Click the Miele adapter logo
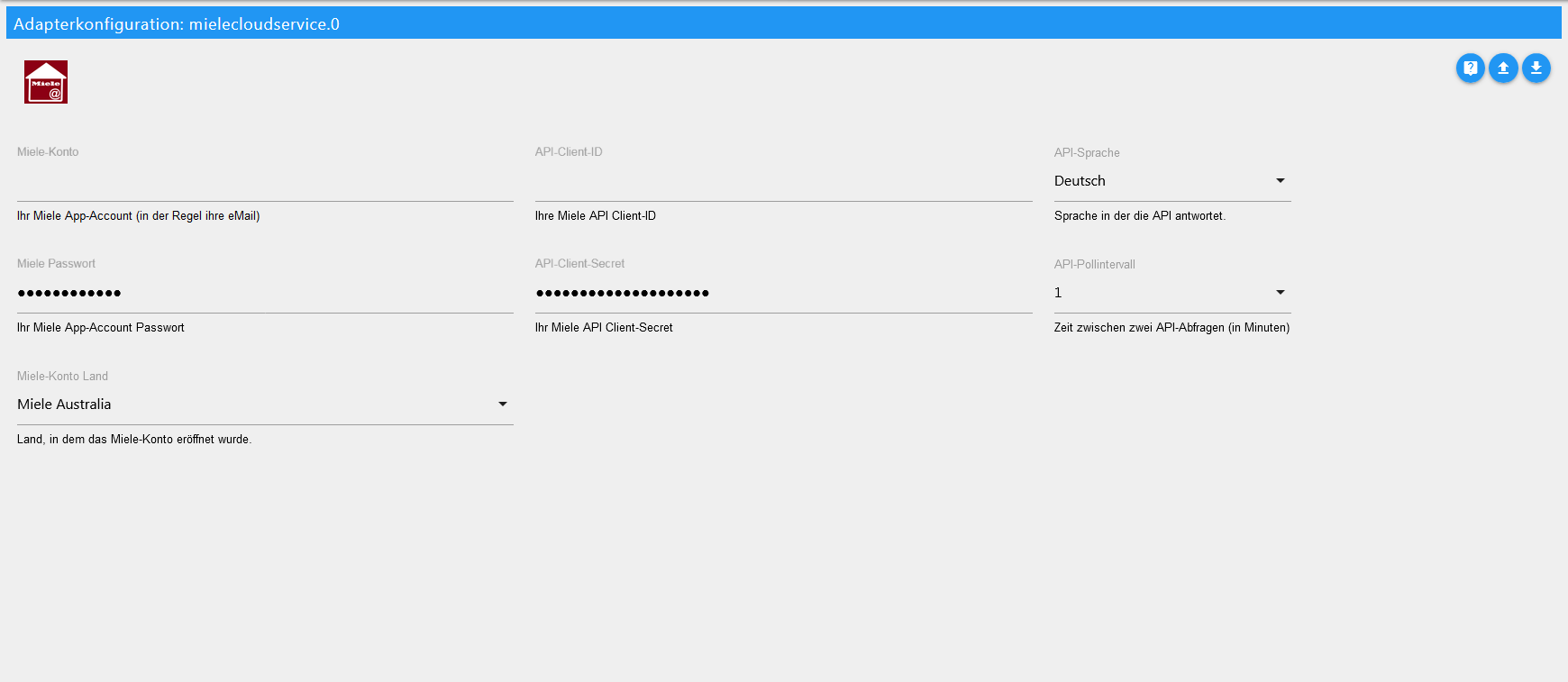The width and height of the screenshot is (1568, 682). pyautogui.click(x=46, y=82)
